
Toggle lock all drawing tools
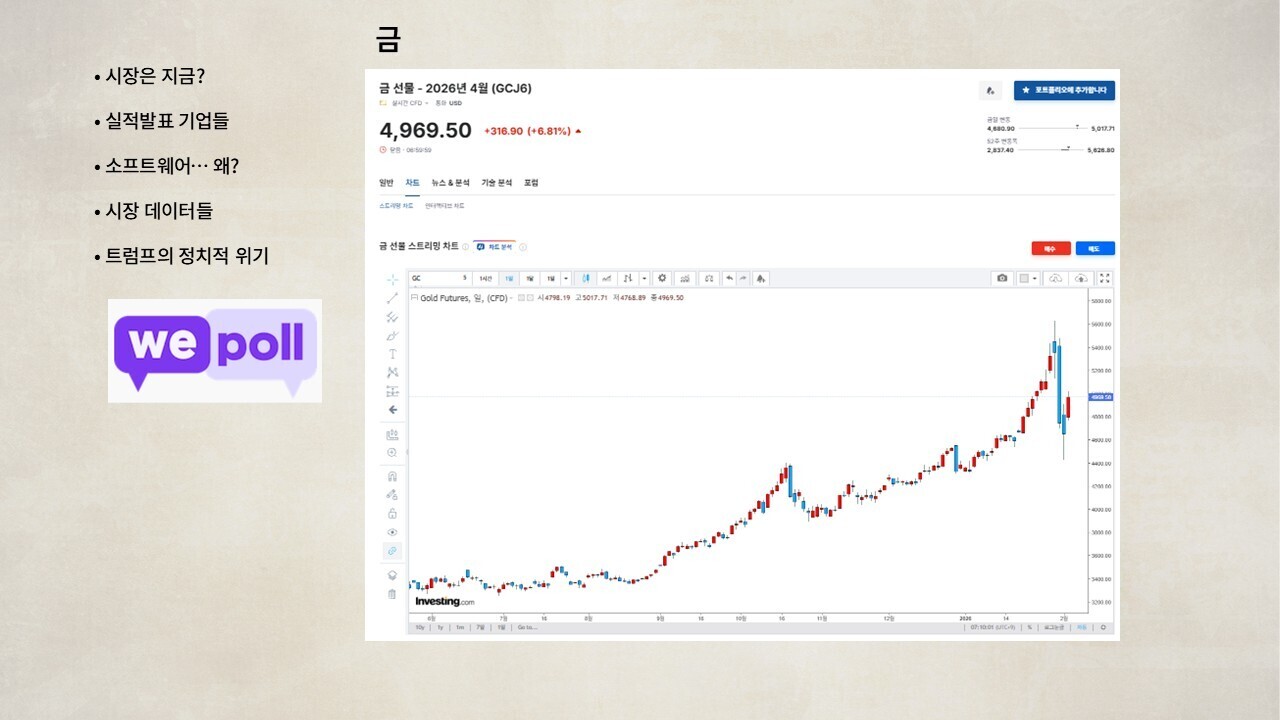(393, 513)
